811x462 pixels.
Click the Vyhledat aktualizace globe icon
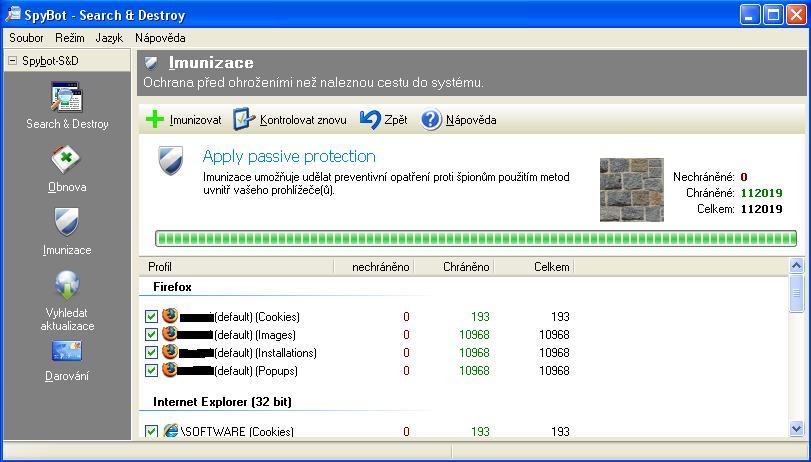[67, 286]
